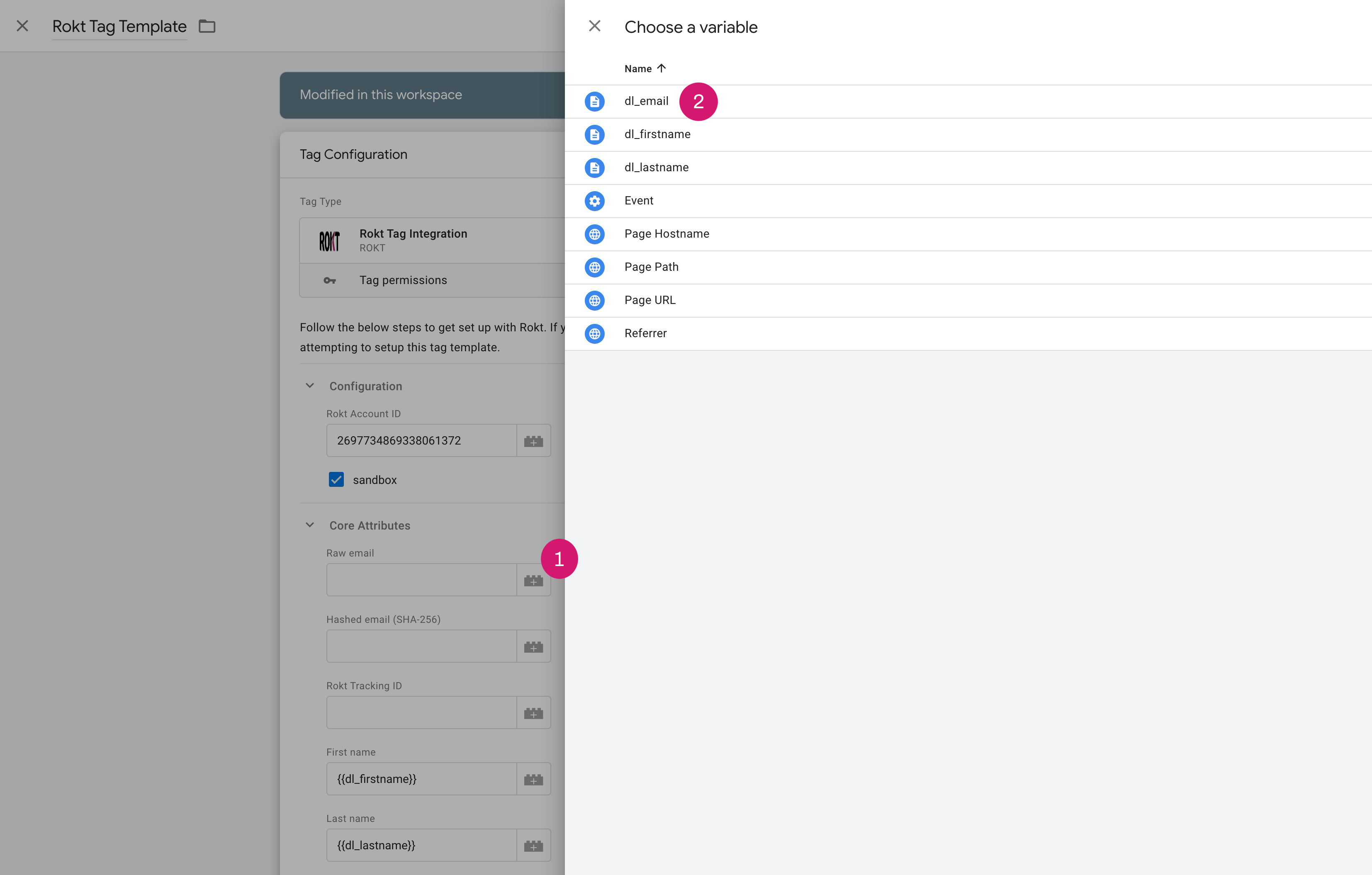Open variable picker for Raw email
Viewport: 1372px width, 875px height.
[533, 581]
